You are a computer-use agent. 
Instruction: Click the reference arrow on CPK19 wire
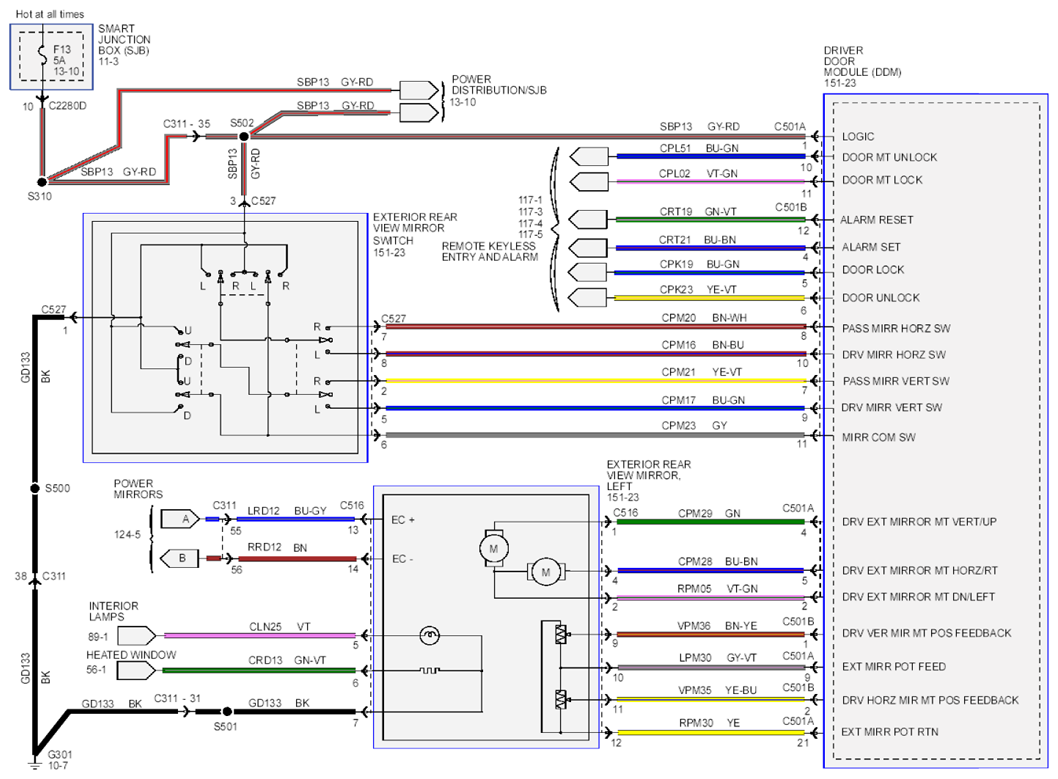point(588,272)
